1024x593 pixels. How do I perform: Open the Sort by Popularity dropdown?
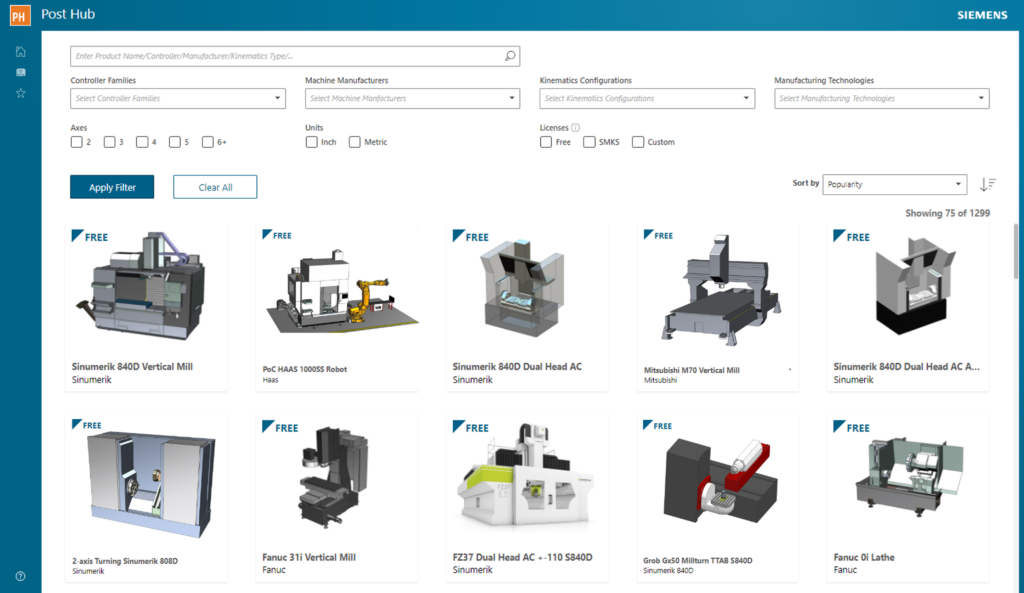[x=893, y=184]
